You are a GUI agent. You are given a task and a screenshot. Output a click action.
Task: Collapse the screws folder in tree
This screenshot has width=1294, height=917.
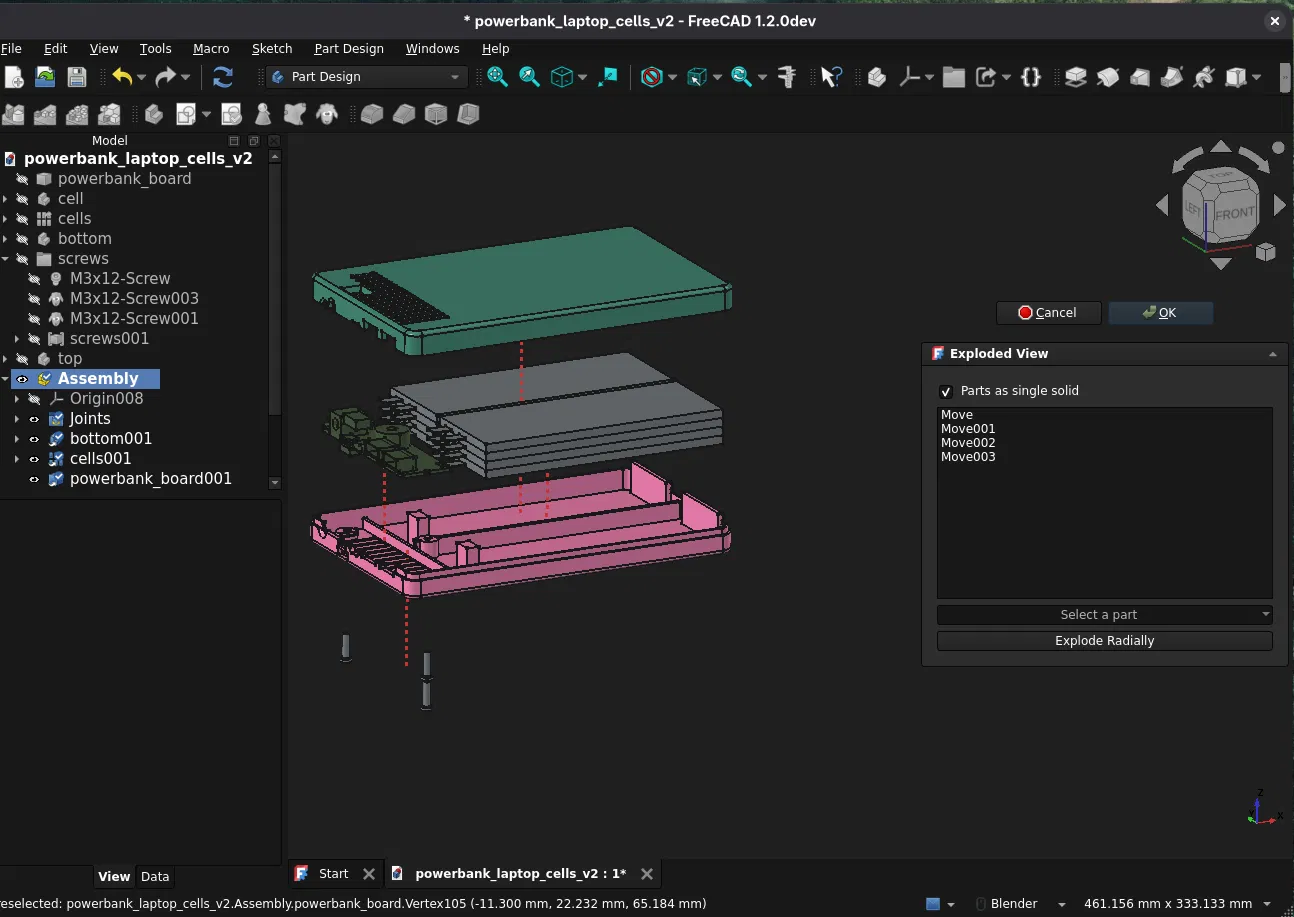pyautogui.click(x=6, y=259)
